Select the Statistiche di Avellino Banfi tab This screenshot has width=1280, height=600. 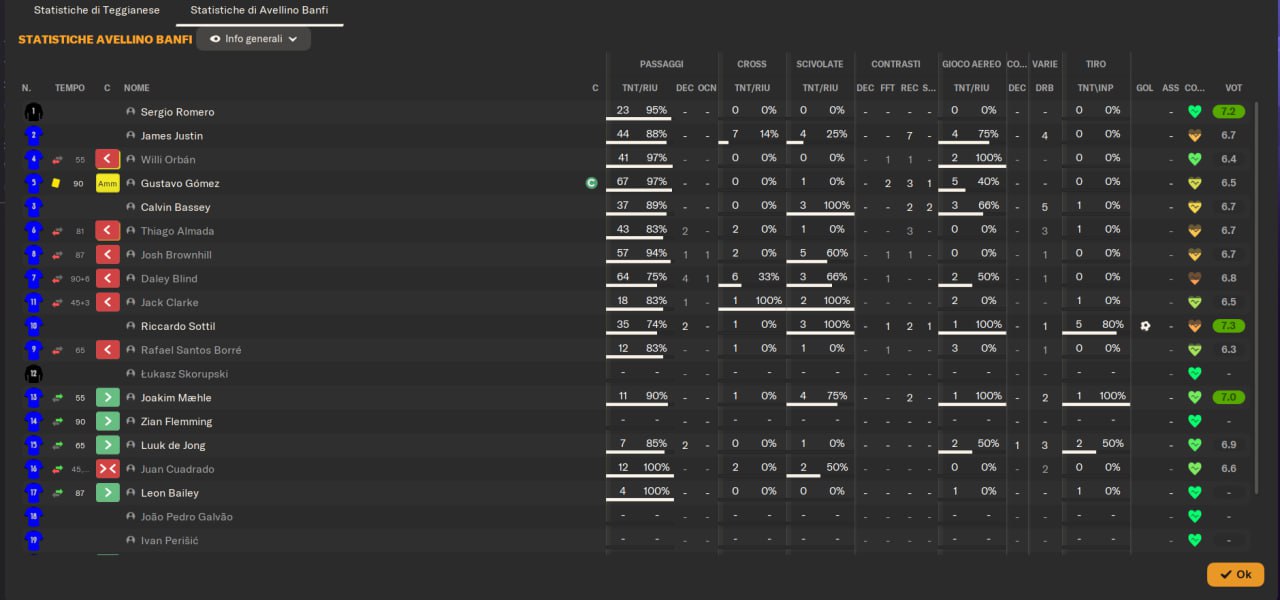coord(259,12)
